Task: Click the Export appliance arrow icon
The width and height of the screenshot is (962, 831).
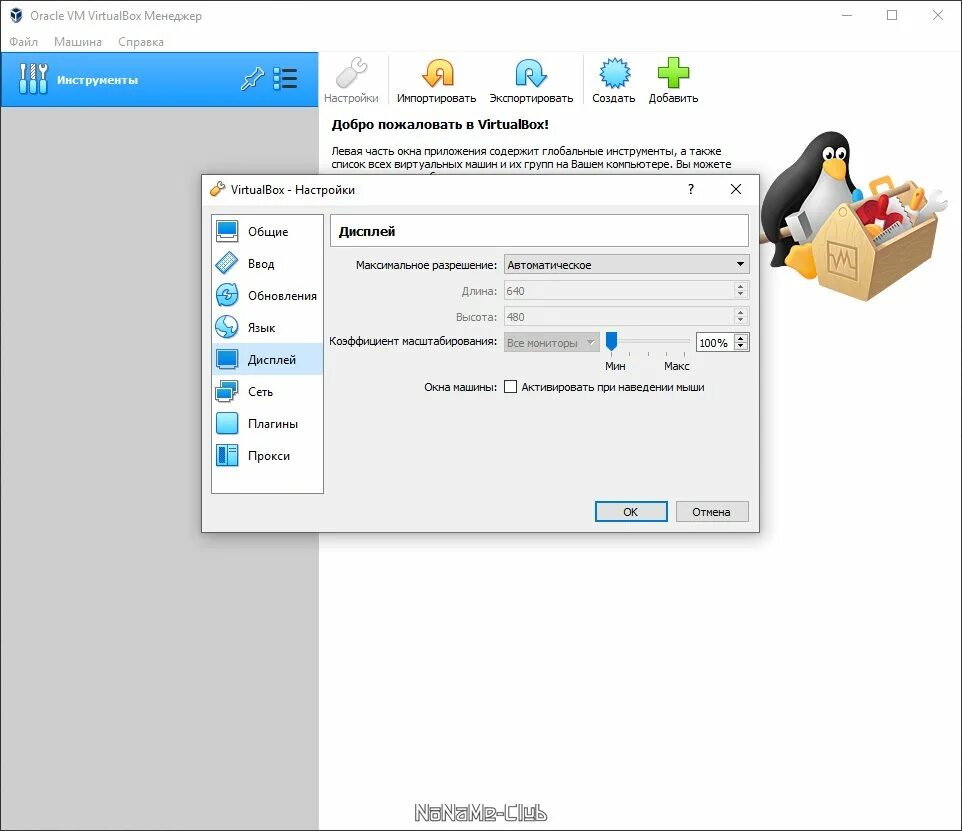Action: (531, 73)
